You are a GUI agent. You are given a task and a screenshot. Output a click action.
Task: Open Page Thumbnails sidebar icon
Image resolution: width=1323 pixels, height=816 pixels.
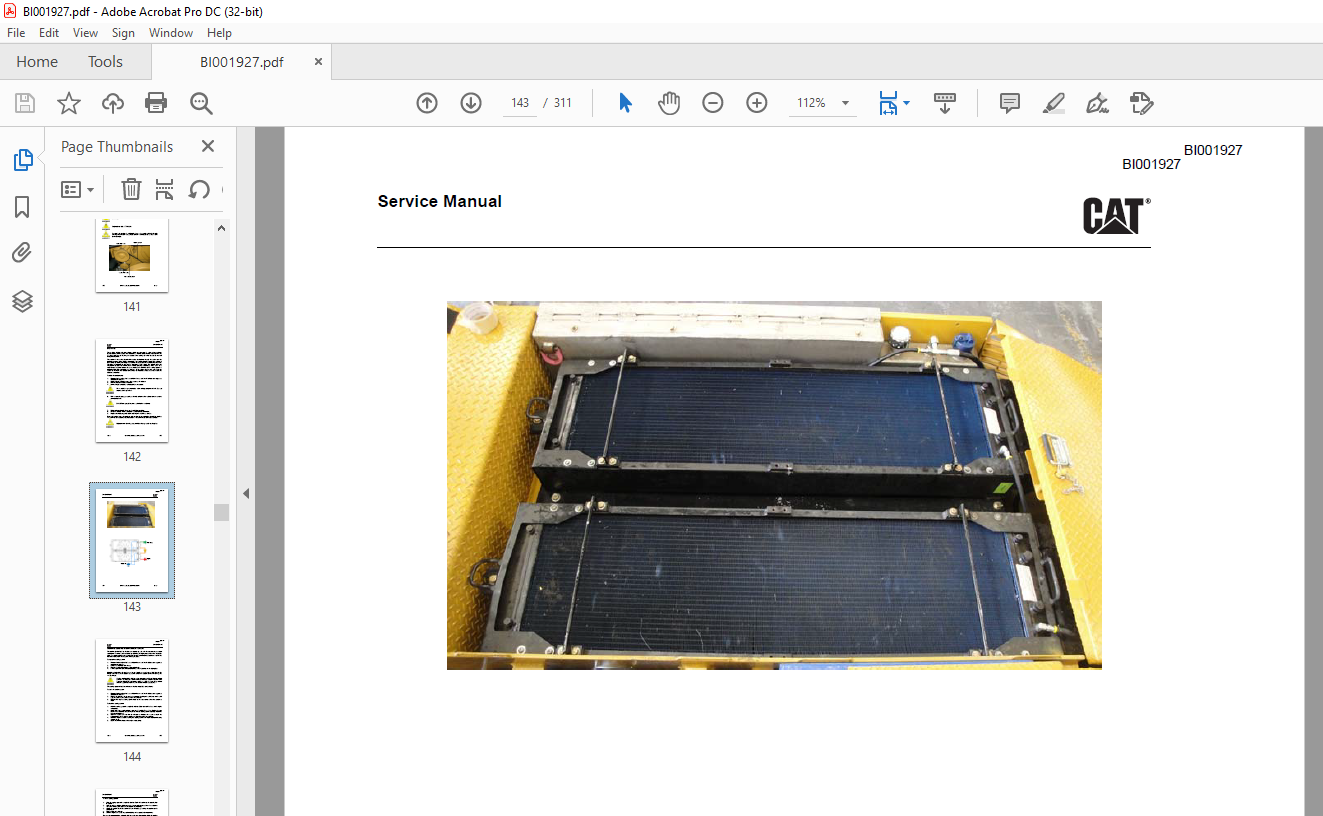click(22, 160)
